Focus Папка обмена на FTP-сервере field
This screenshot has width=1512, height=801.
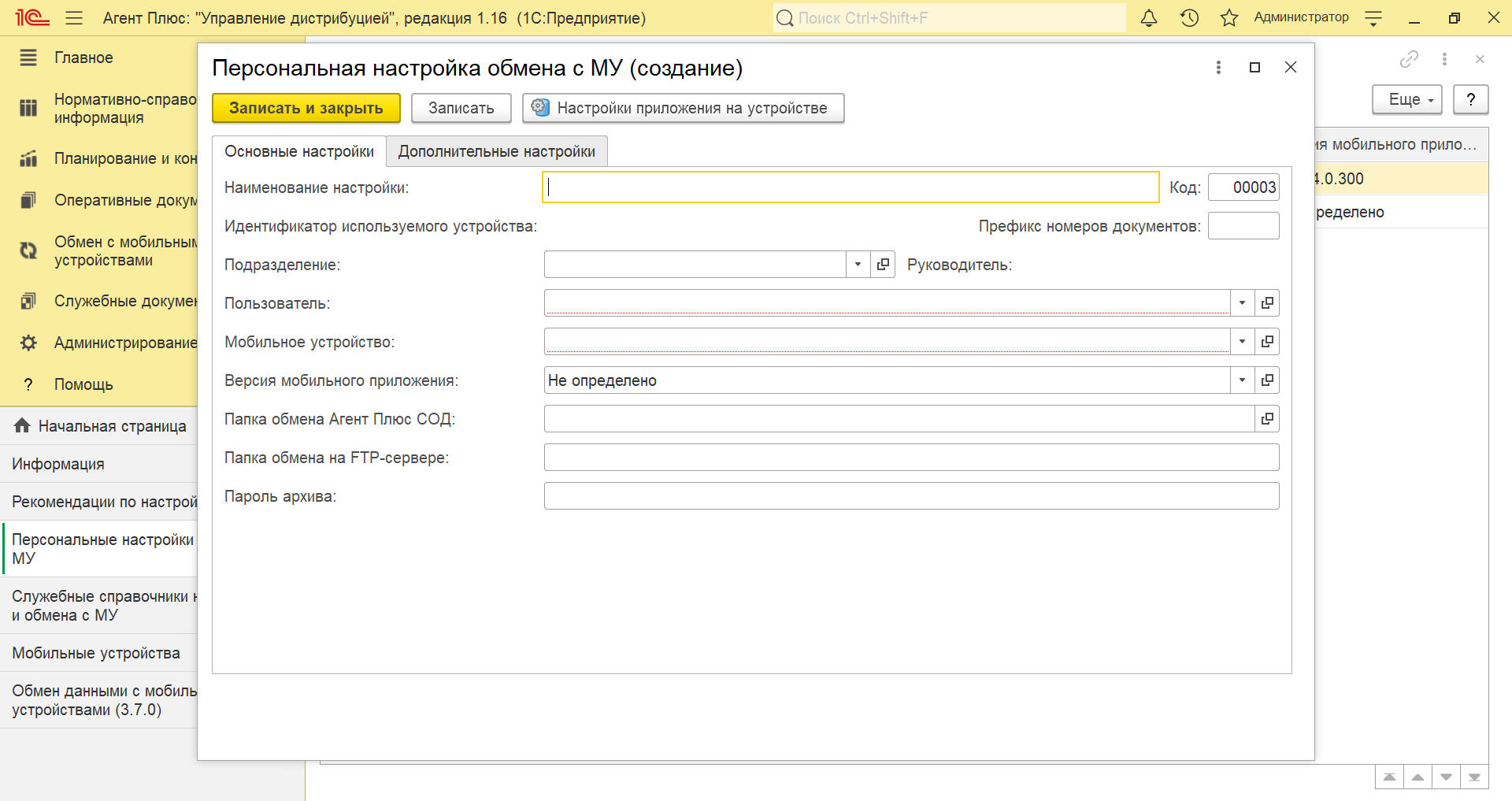coord(911,458)
